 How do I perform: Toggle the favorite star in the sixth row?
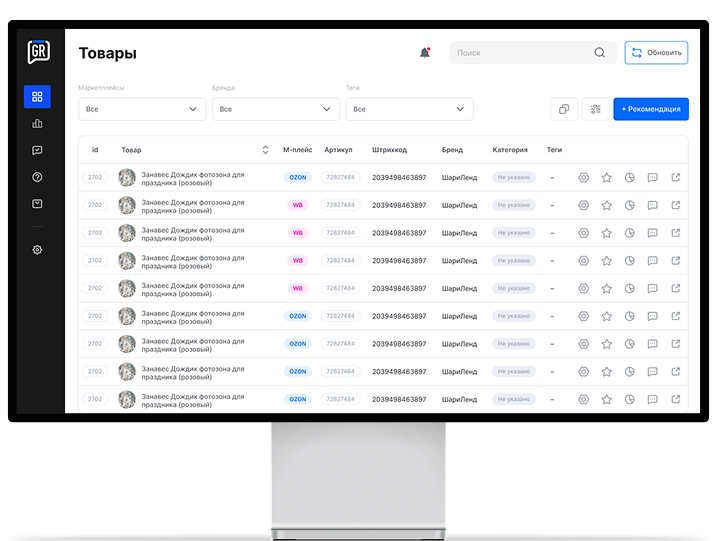coord(606,316)
